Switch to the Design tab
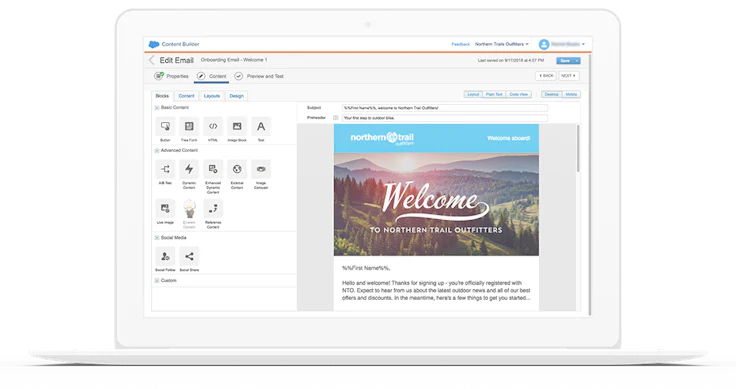 point(237,96)
